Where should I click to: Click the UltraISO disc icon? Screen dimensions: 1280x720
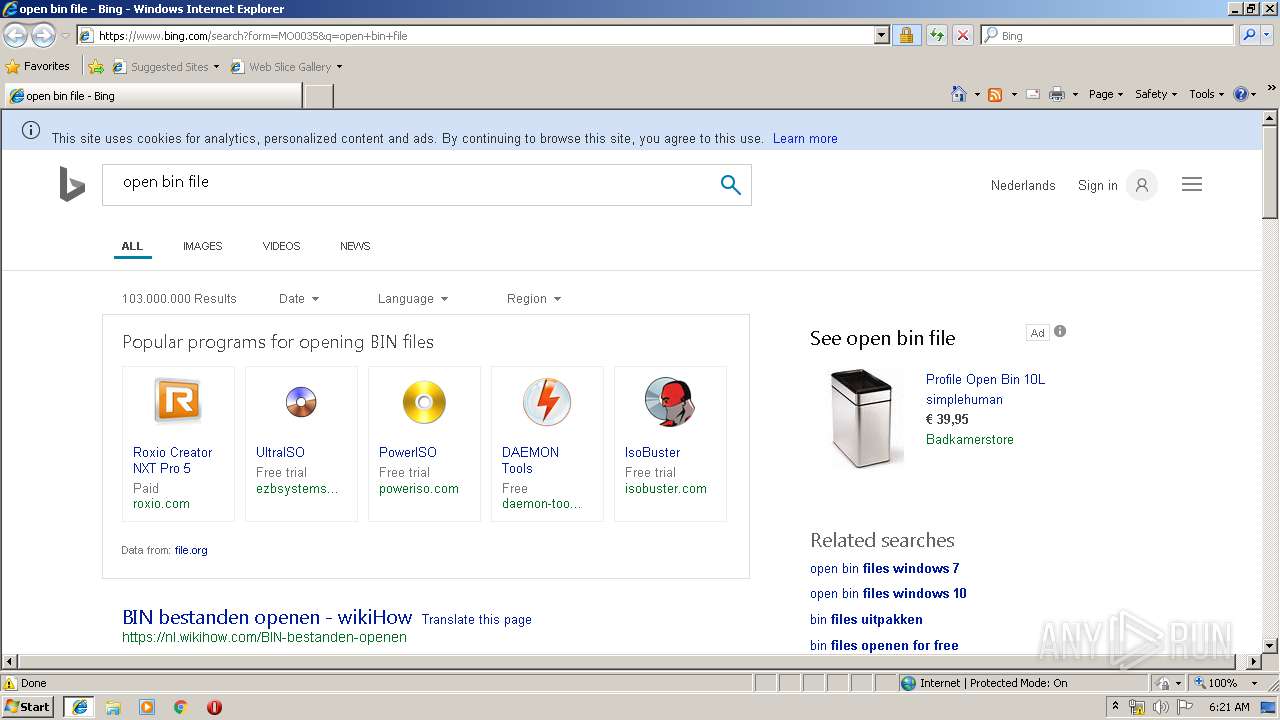point(301,402)
